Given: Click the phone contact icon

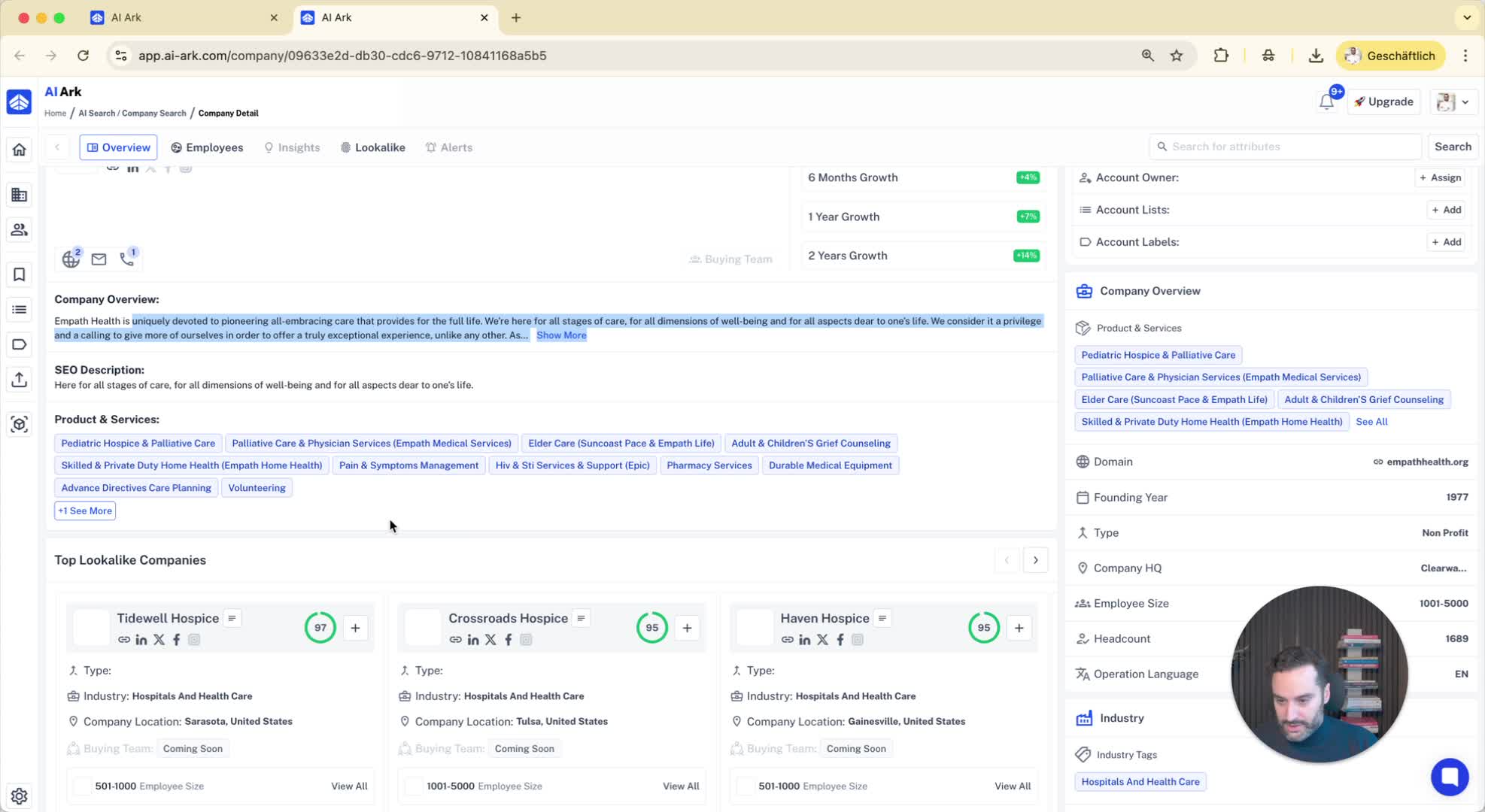Looking at the screenshot, I should (127, 259).
